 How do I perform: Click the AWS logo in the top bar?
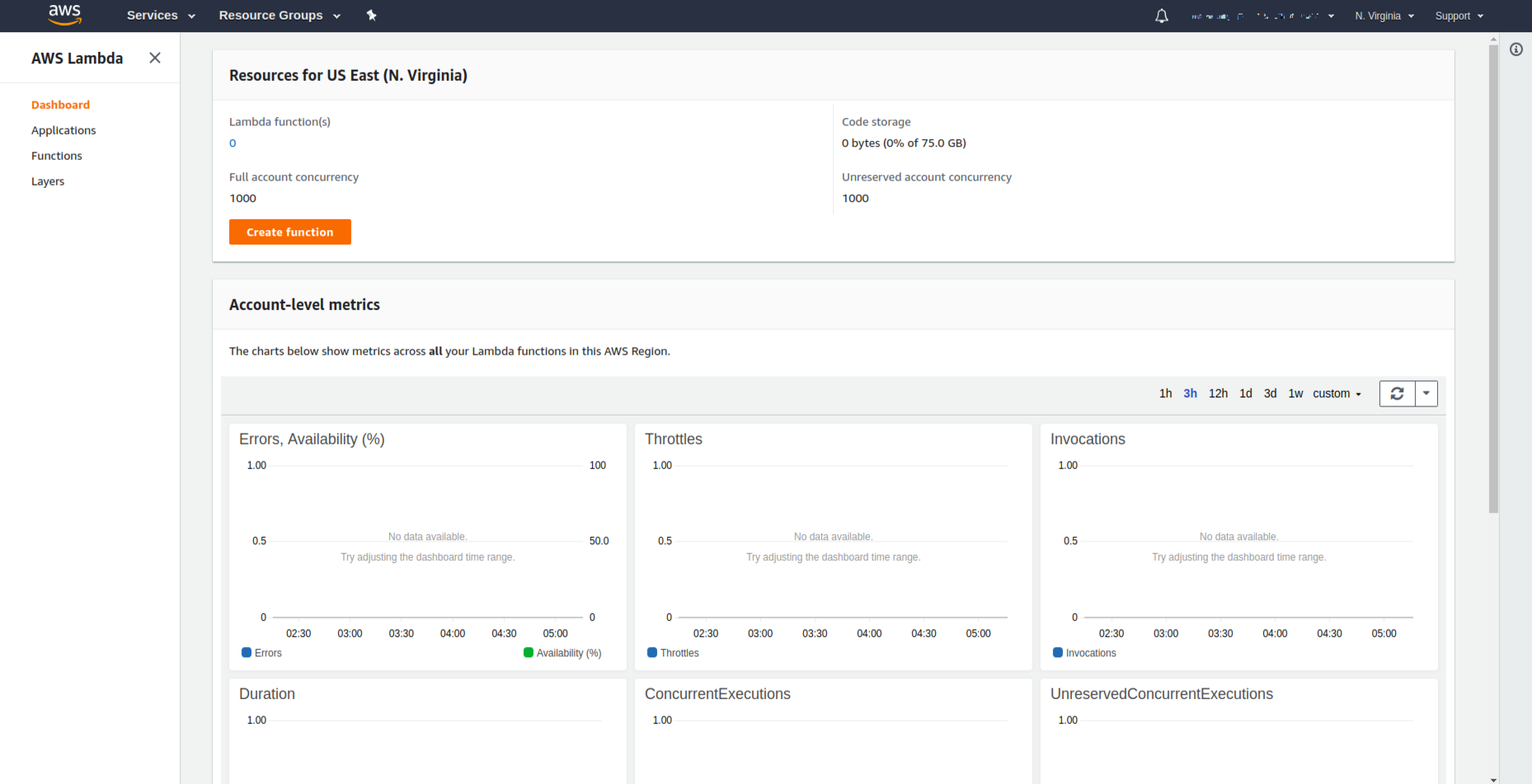click(64, 15)
